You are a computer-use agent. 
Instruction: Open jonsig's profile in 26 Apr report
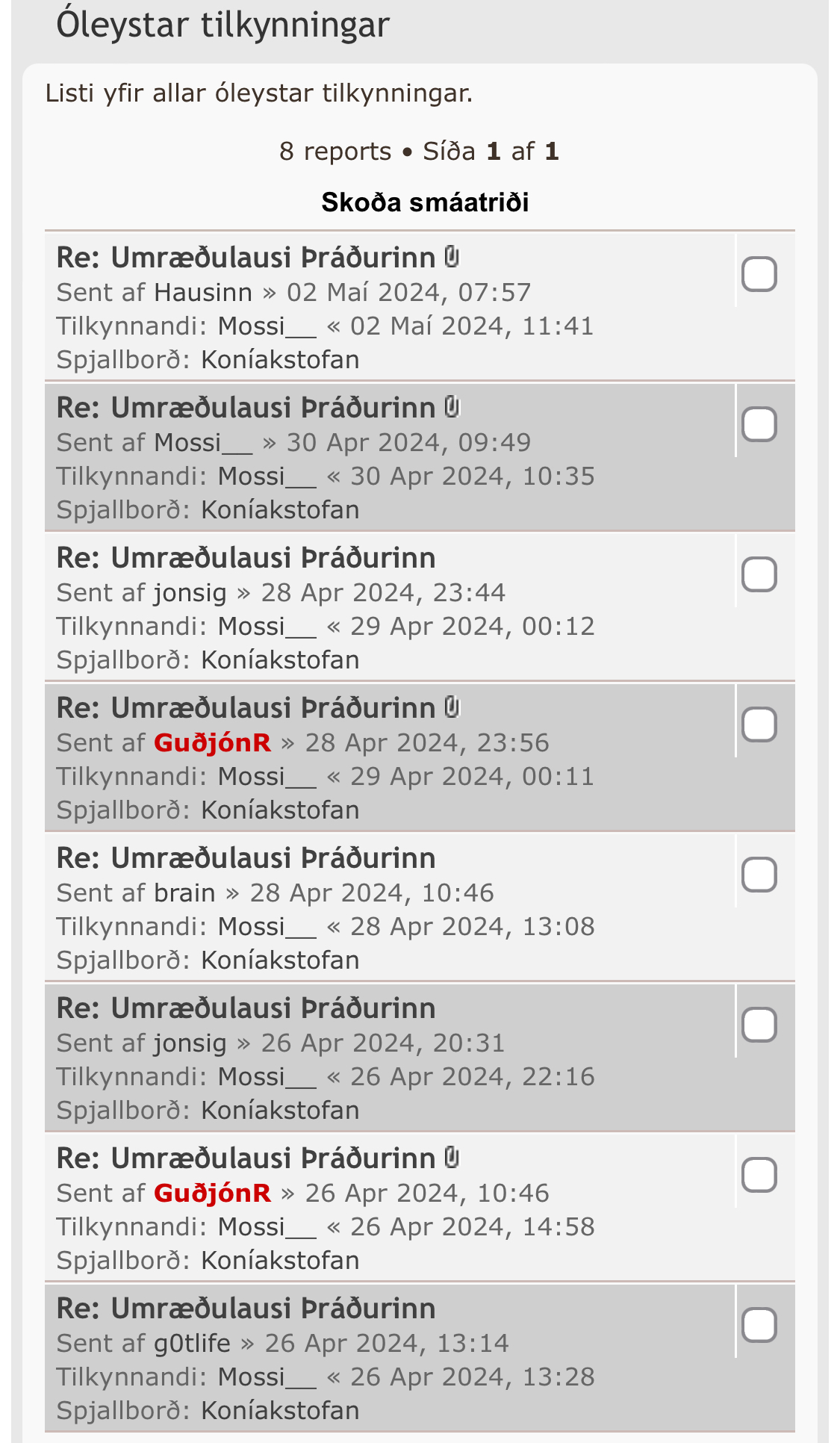(190, 1043)
